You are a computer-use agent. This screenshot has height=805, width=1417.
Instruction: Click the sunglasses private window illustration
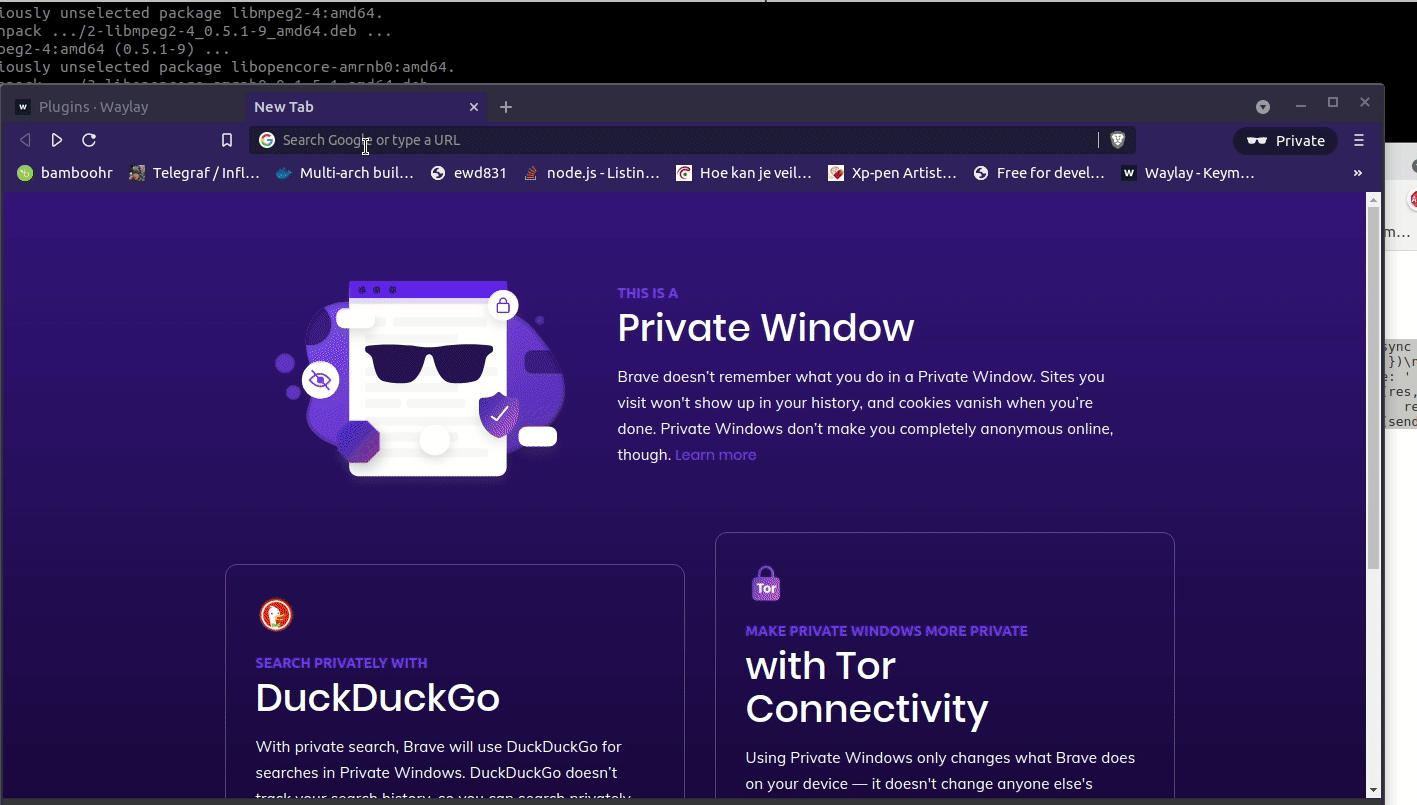(420, 378)
